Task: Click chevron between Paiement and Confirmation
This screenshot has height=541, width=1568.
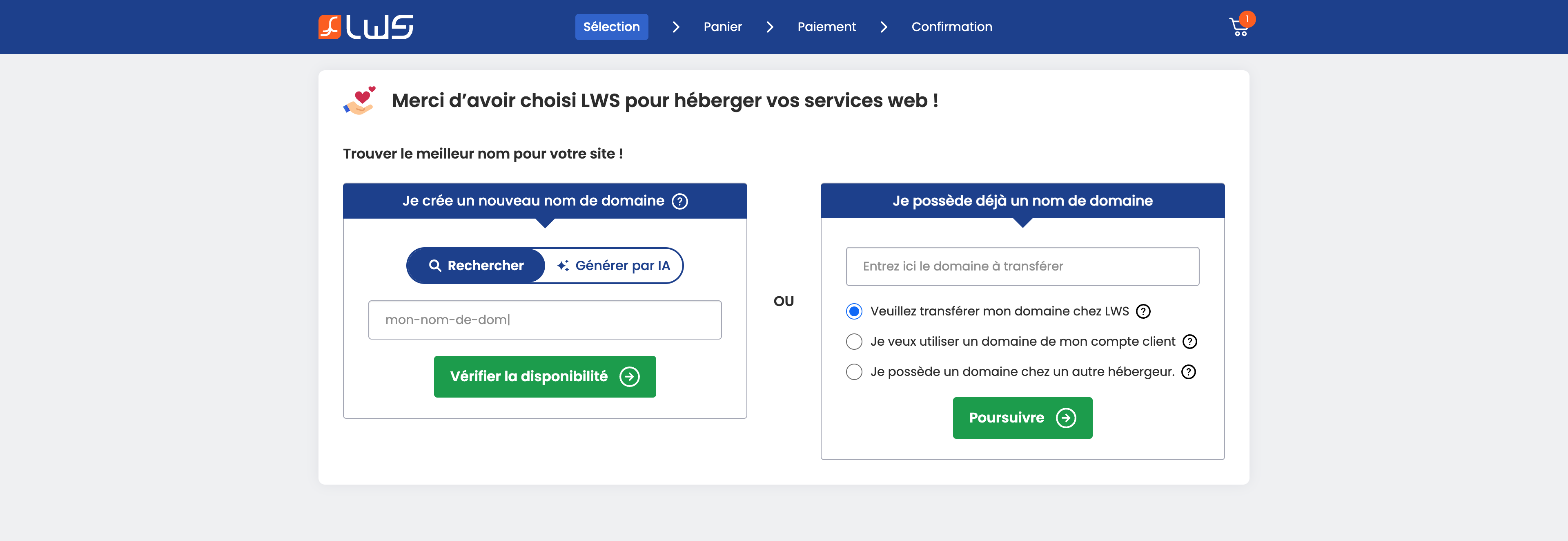Action: (x=884, y=27)
